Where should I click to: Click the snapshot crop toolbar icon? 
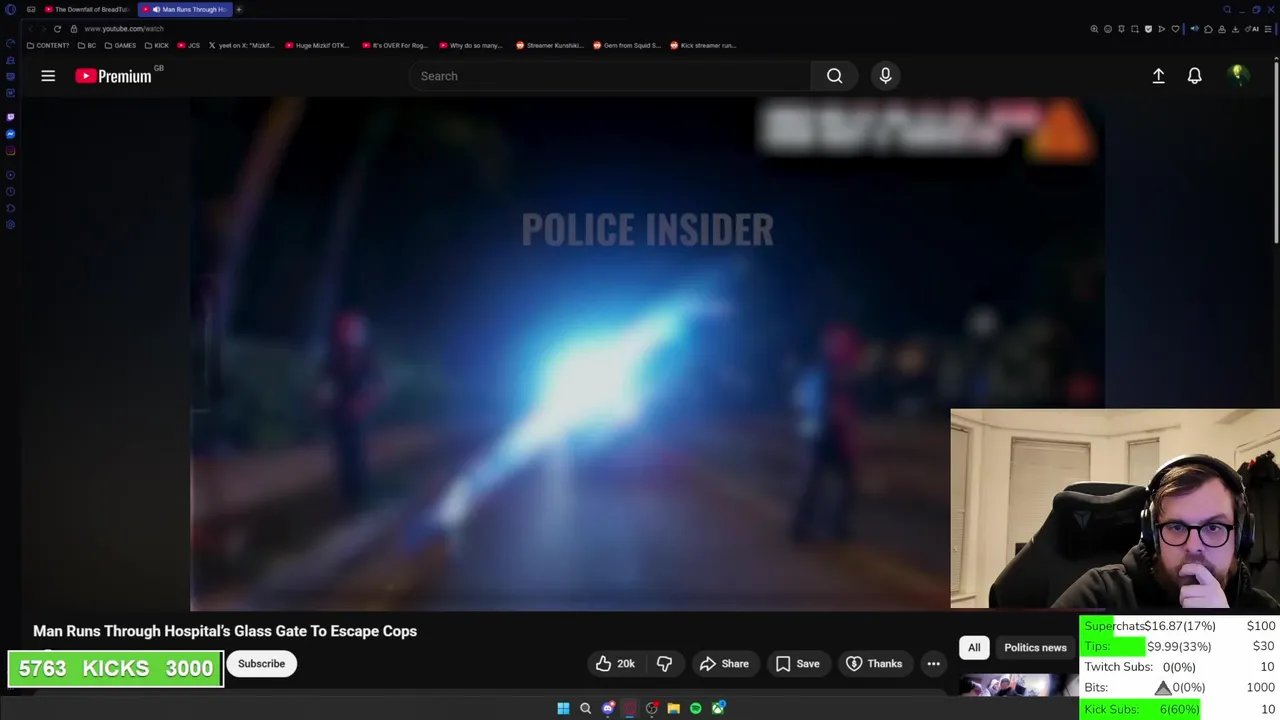1135,29
